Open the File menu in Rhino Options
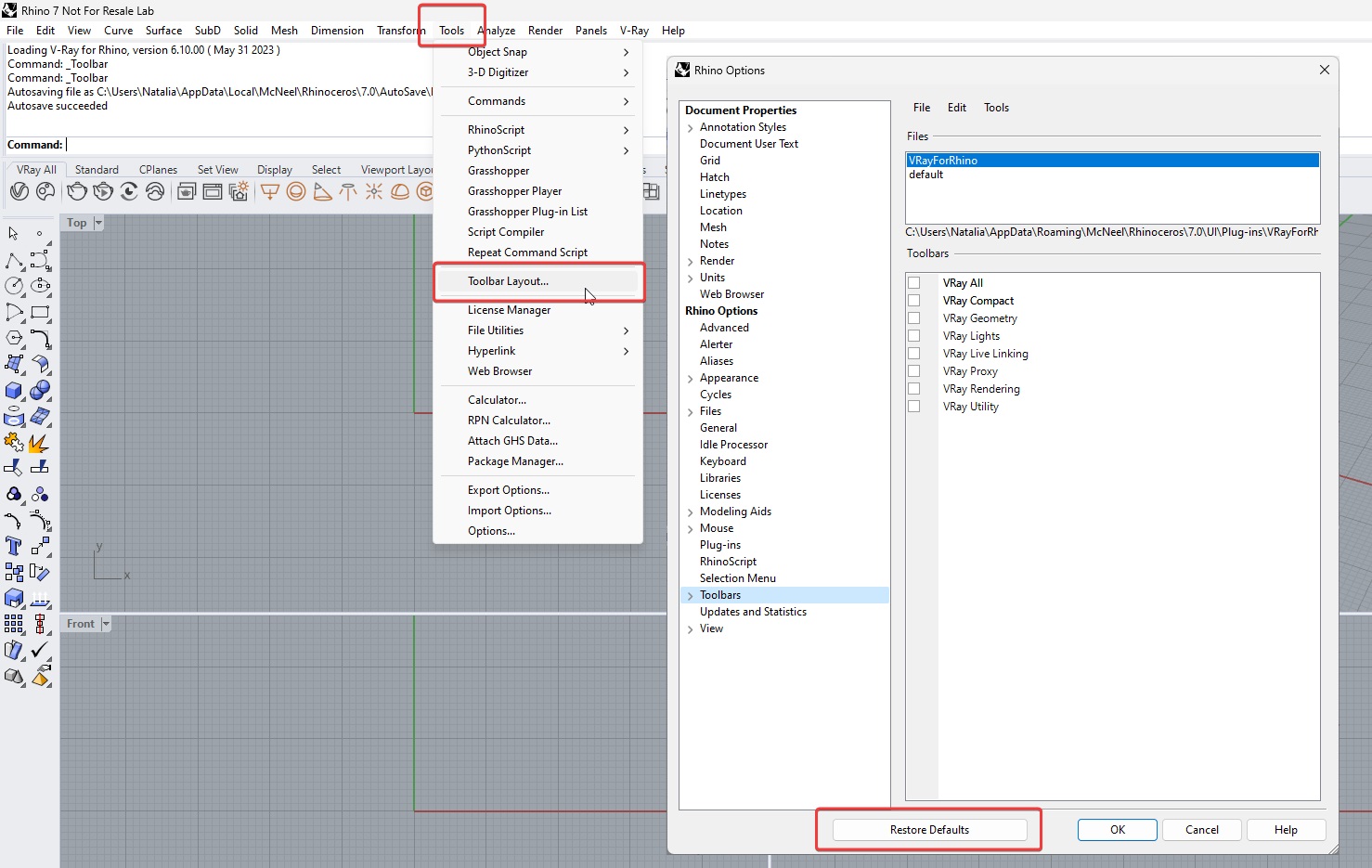Screen dimensions: 1372x868 coord(922,108)
